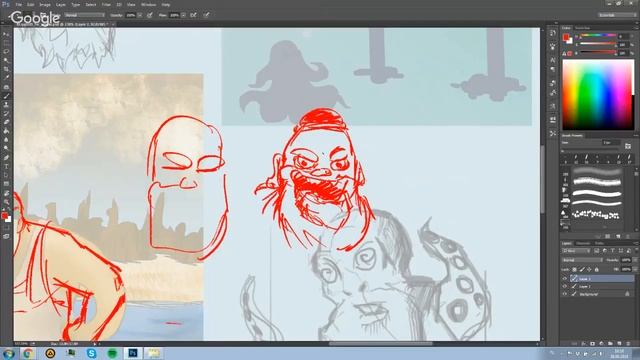
Task: Select the Brush tool in toolbar
Action: 6,96
